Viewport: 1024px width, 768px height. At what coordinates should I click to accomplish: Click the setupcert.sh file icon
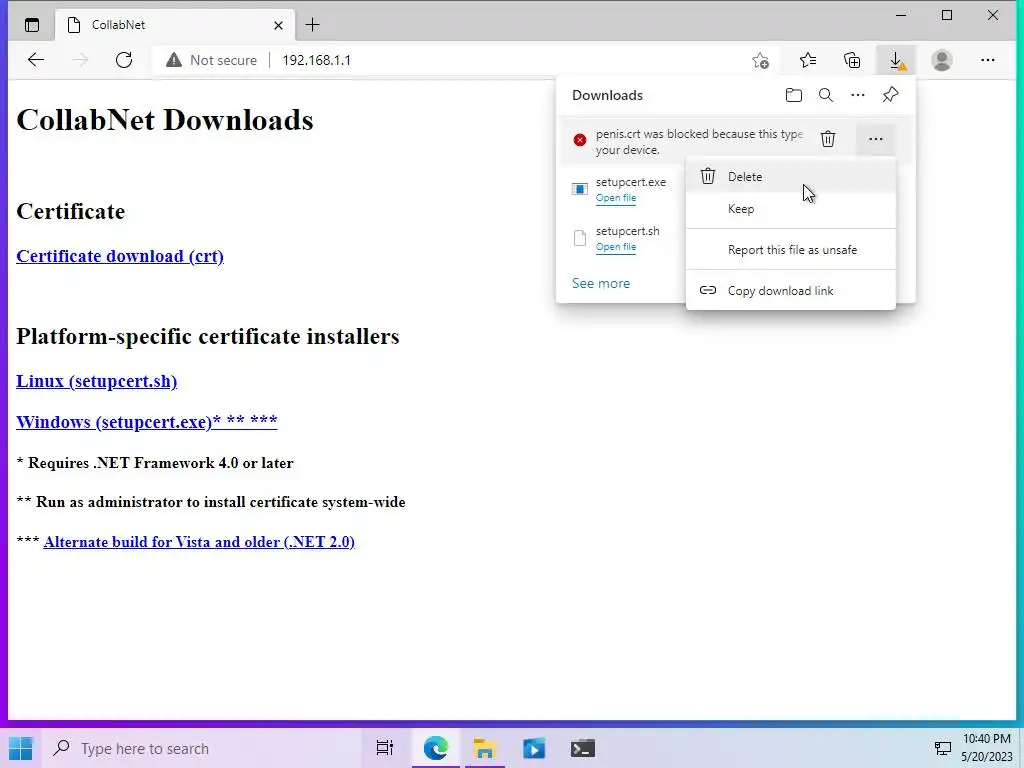coord(579,238)
